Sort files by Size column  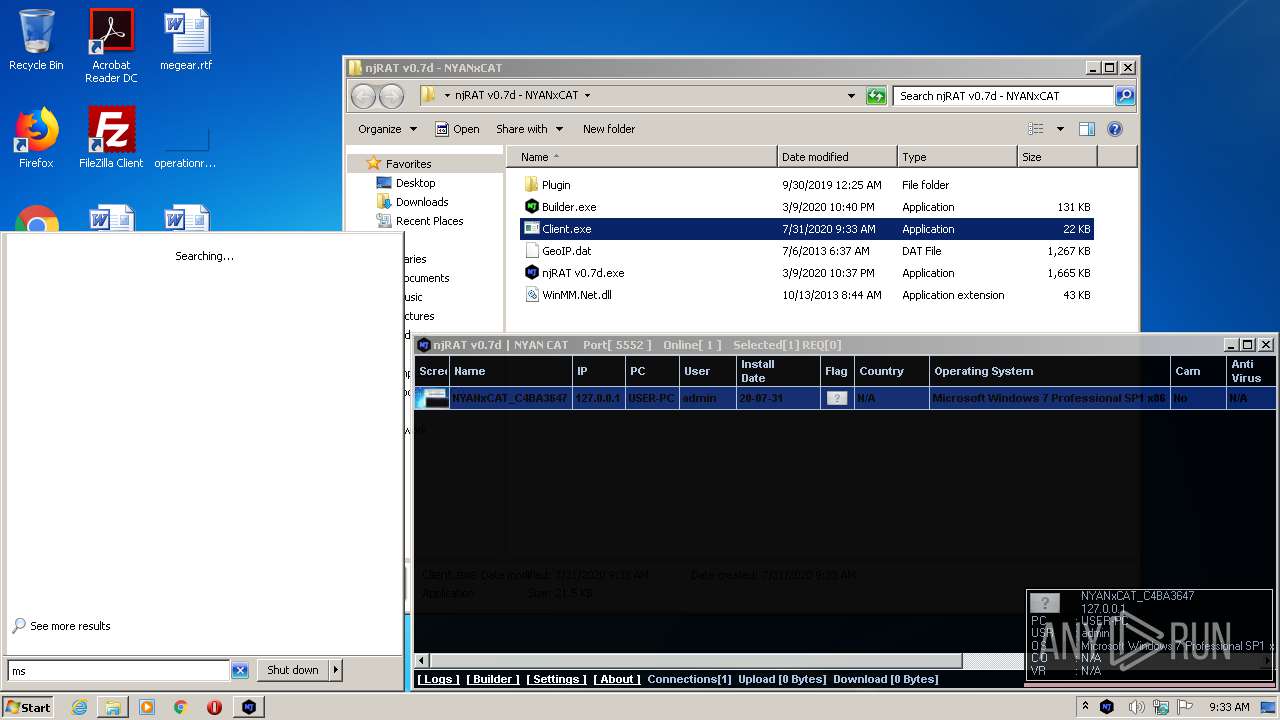[1057, 157]
